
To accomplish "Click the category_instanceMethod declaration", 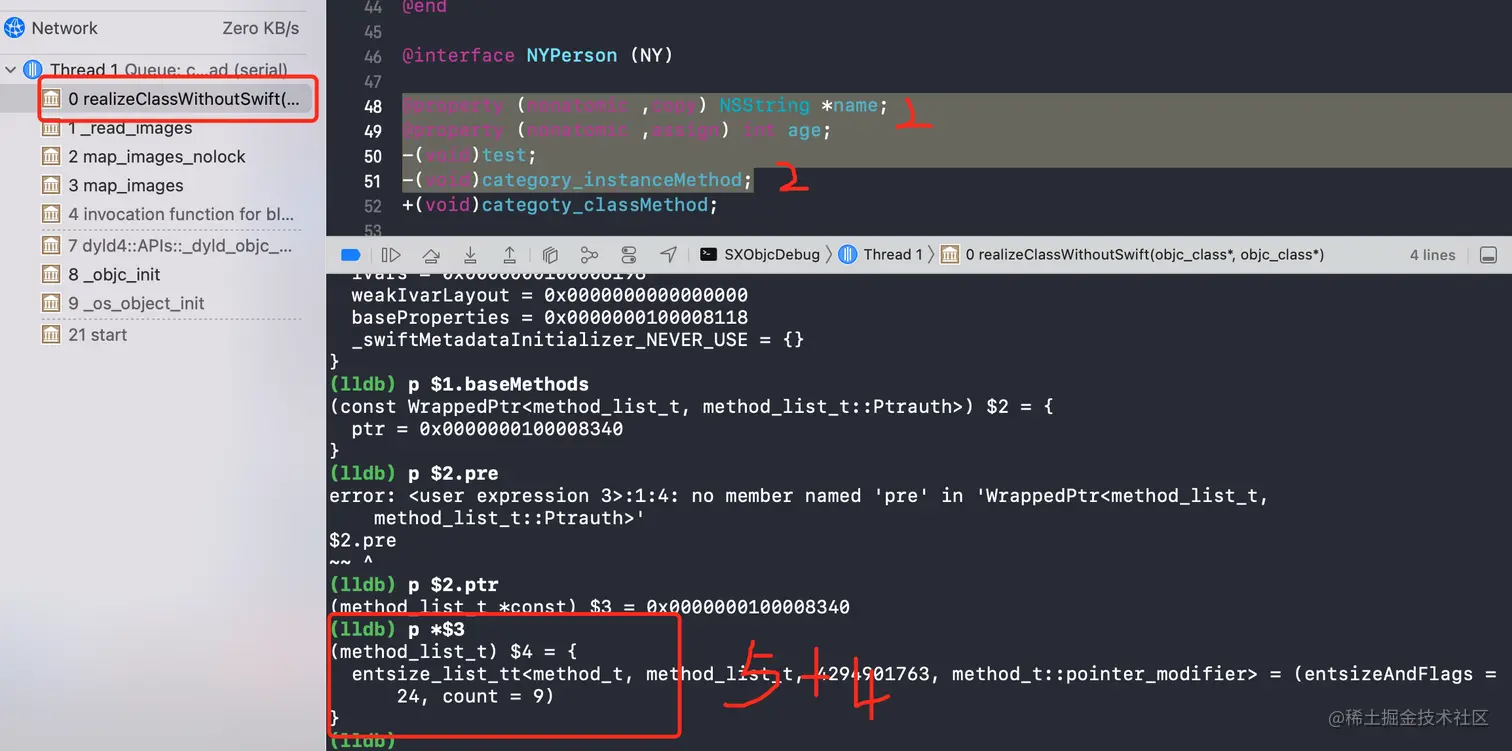I will tap(577, 181).
